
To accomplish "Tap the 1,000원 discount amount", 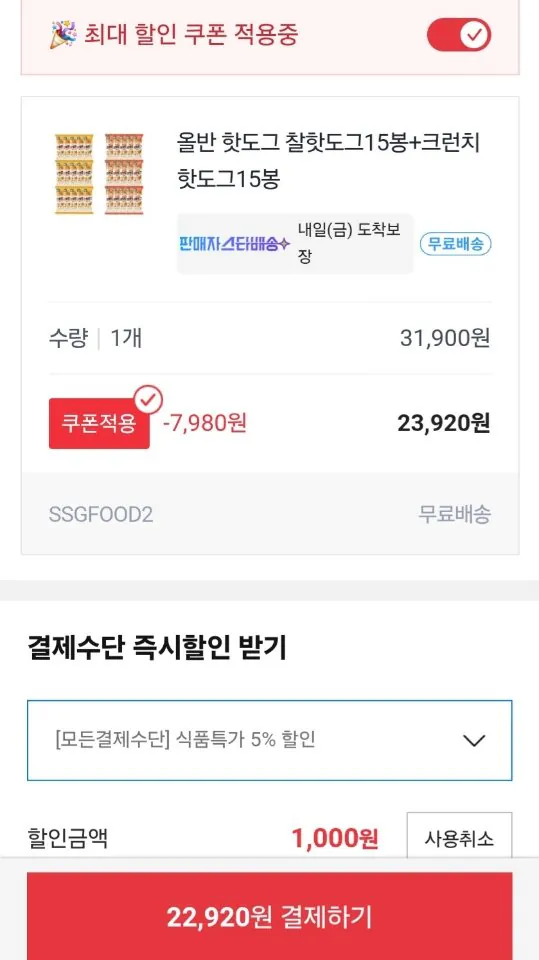I will click(334, 838).
